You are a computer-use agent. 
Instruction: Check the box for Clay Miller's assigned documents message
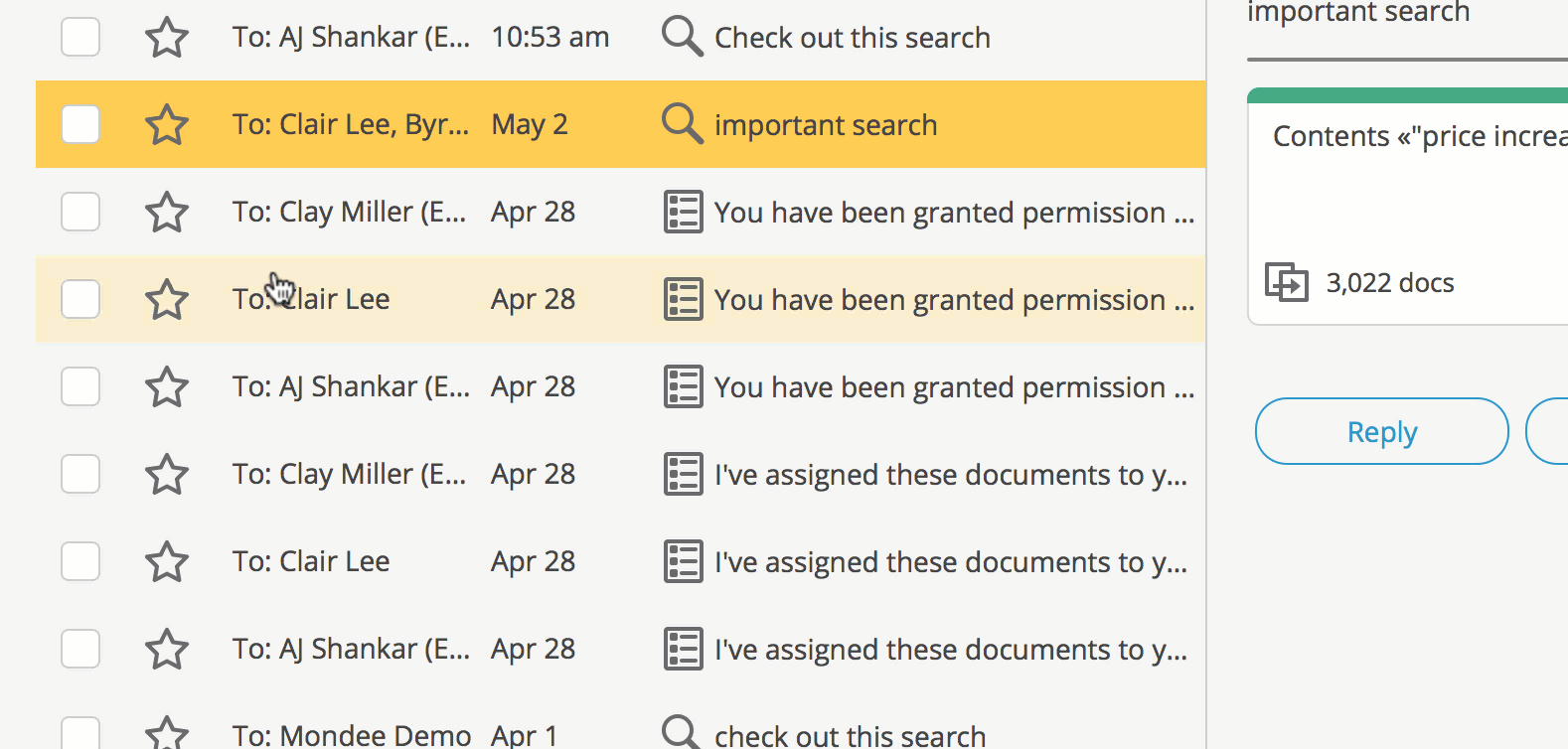80,474
